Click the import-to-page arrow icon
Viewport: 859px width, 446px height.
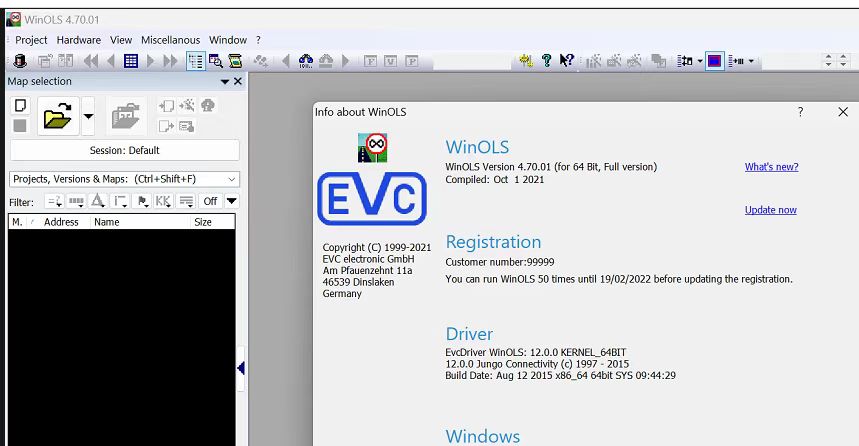(166, 105)
